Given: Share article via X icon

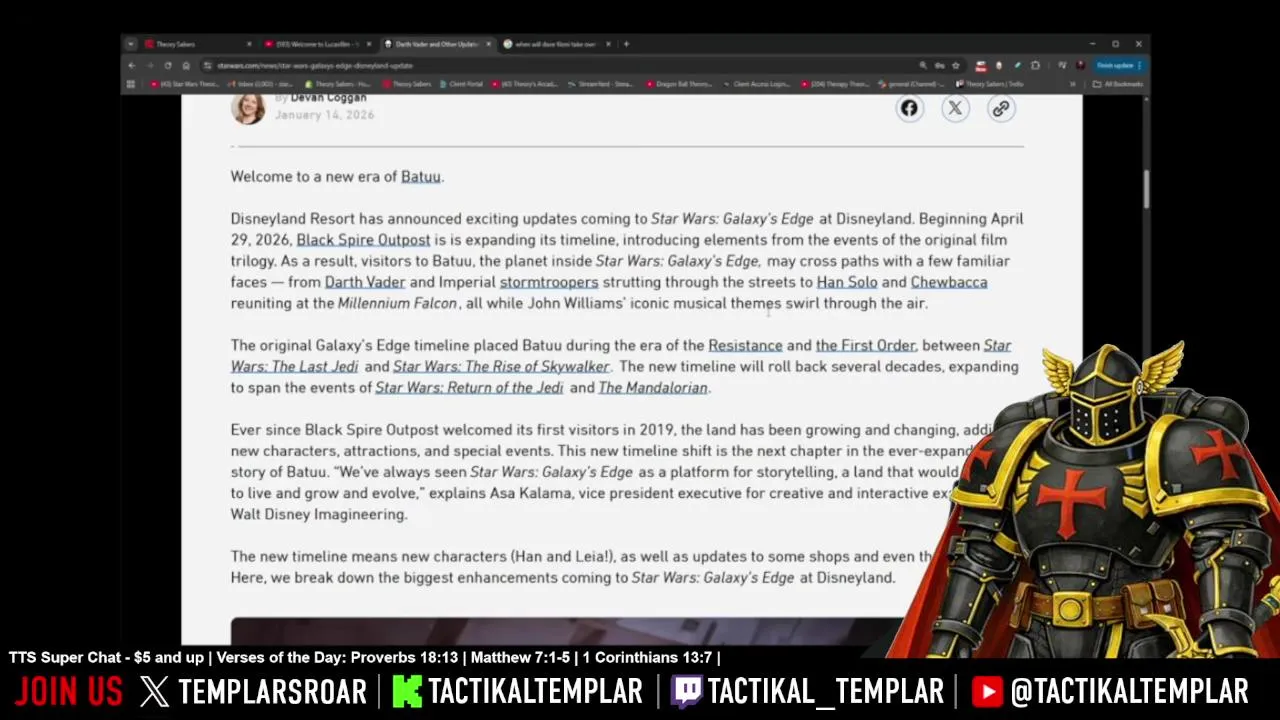Looking at the screenshot, I should point(955,108).
